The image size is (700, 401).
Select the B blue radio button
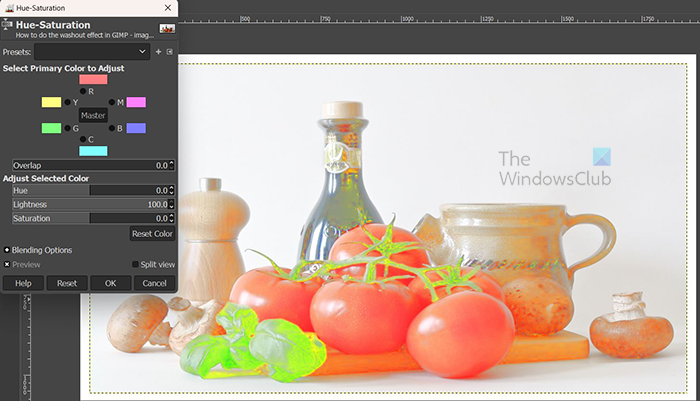pos(112,128)
